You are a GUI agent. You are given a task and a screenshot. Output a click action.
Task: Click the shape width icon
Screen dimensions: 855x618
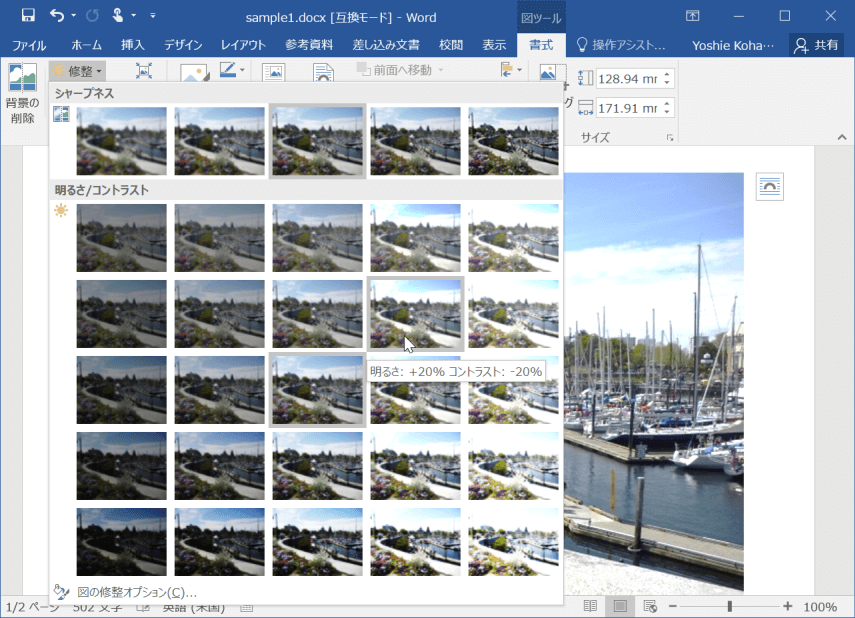(x=585, y=107)
